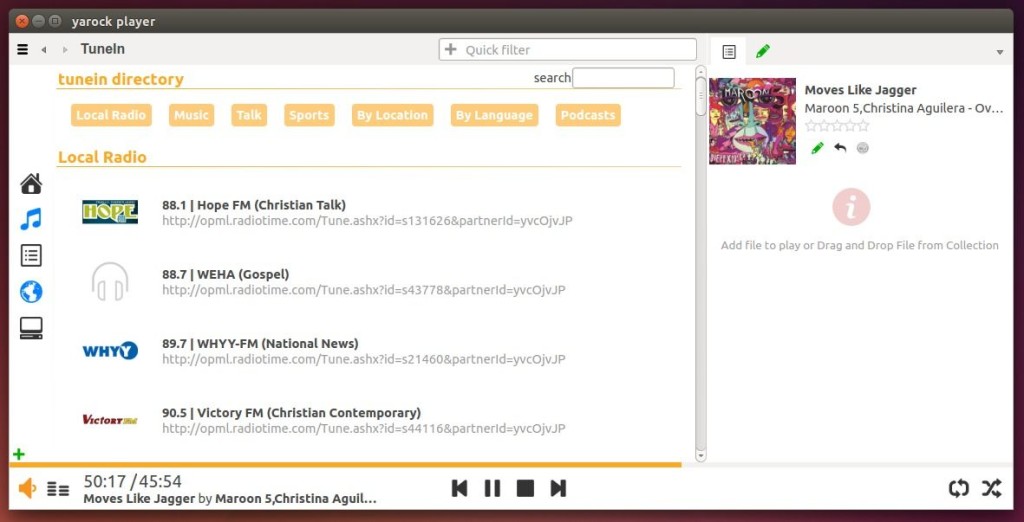The image size is (1024, 522).
Task: Click the plus icon in Quick filter
Action: pos(451,49)
